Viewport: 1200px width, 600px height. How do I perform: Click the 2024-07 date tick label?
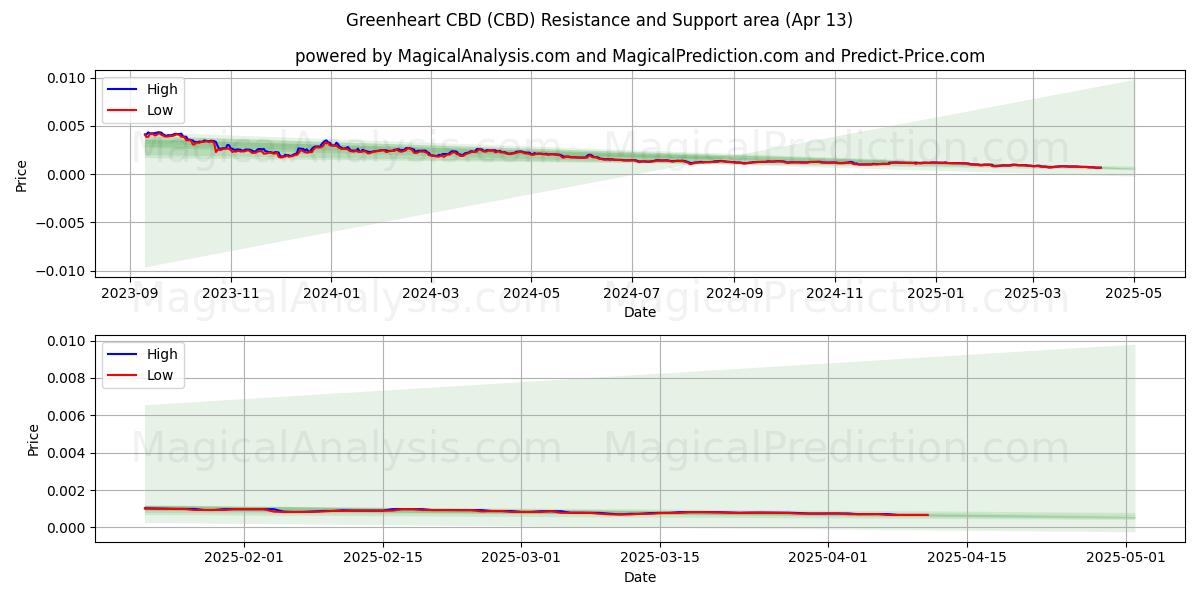click(632, 293)
